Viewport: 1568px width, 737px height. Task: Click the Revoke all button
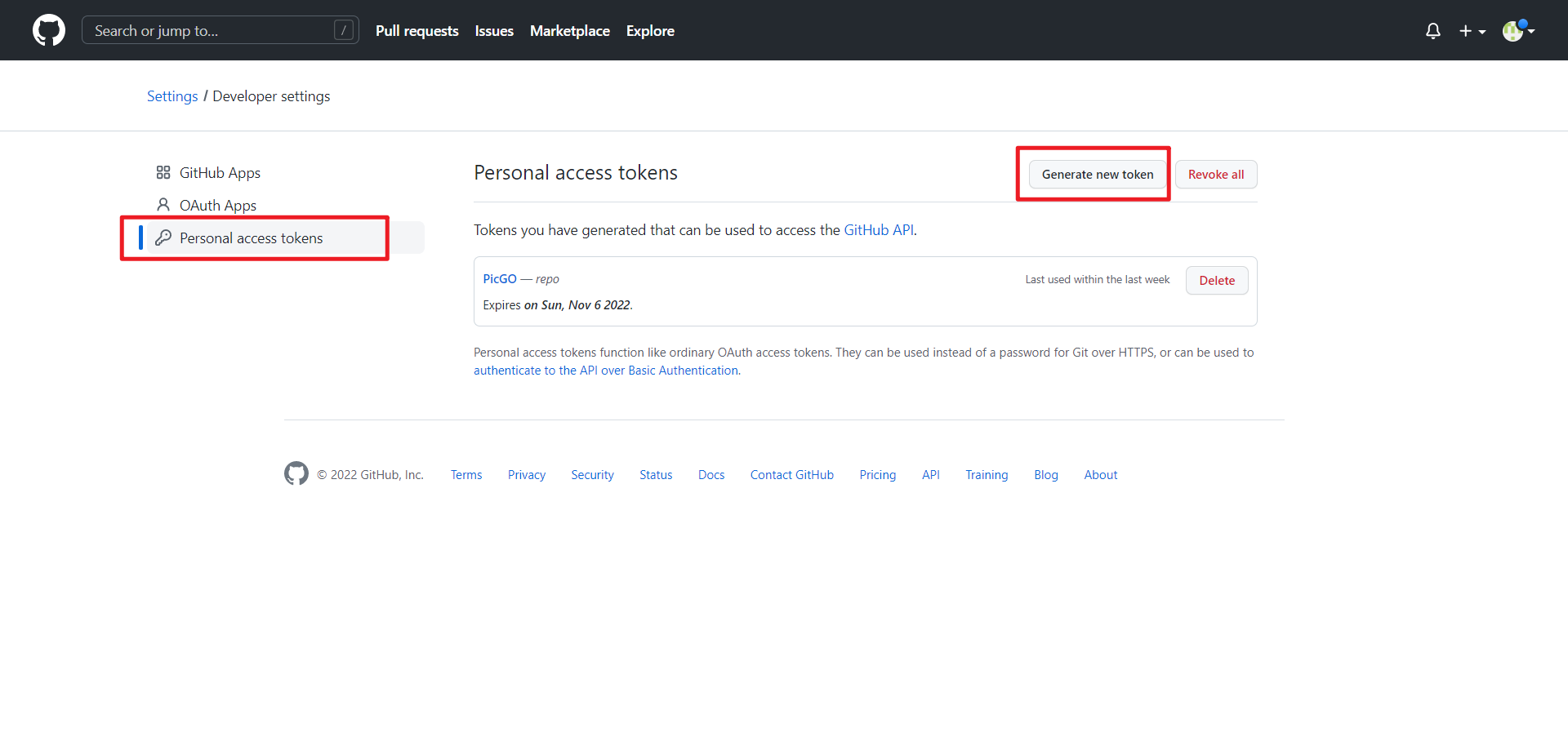click(1216, 175)
